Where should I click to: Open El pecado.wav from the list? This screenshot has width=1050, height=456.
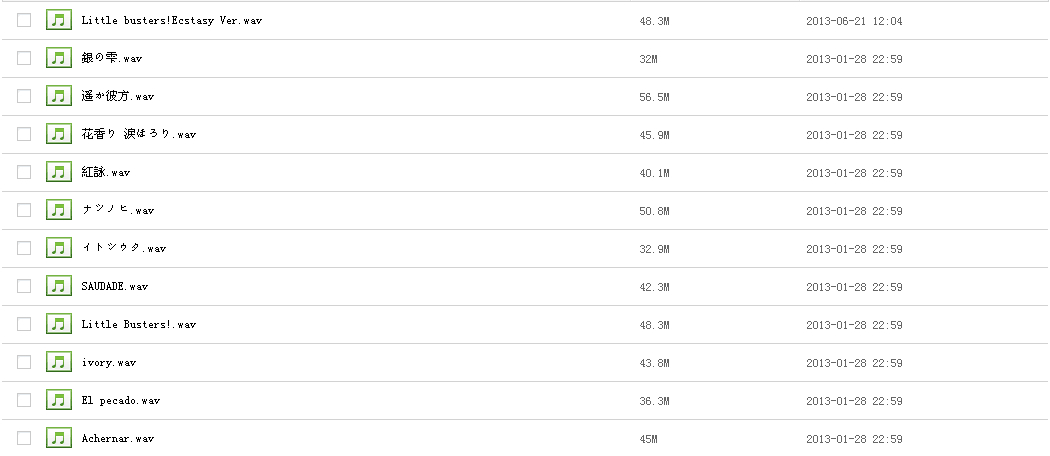pos(120,400)
